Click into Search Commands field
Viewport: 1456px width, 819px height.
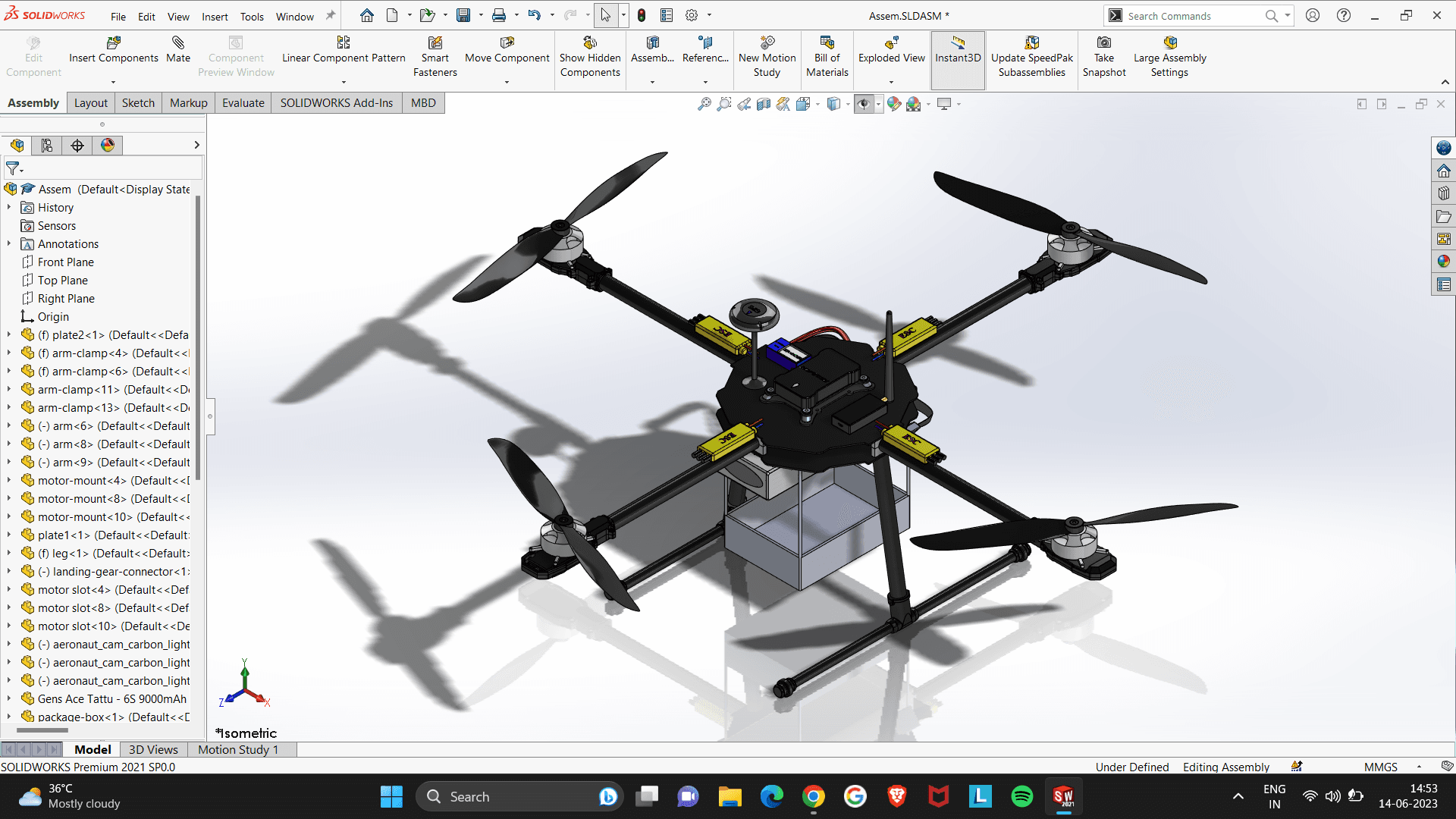click(x=1194, y=16)
